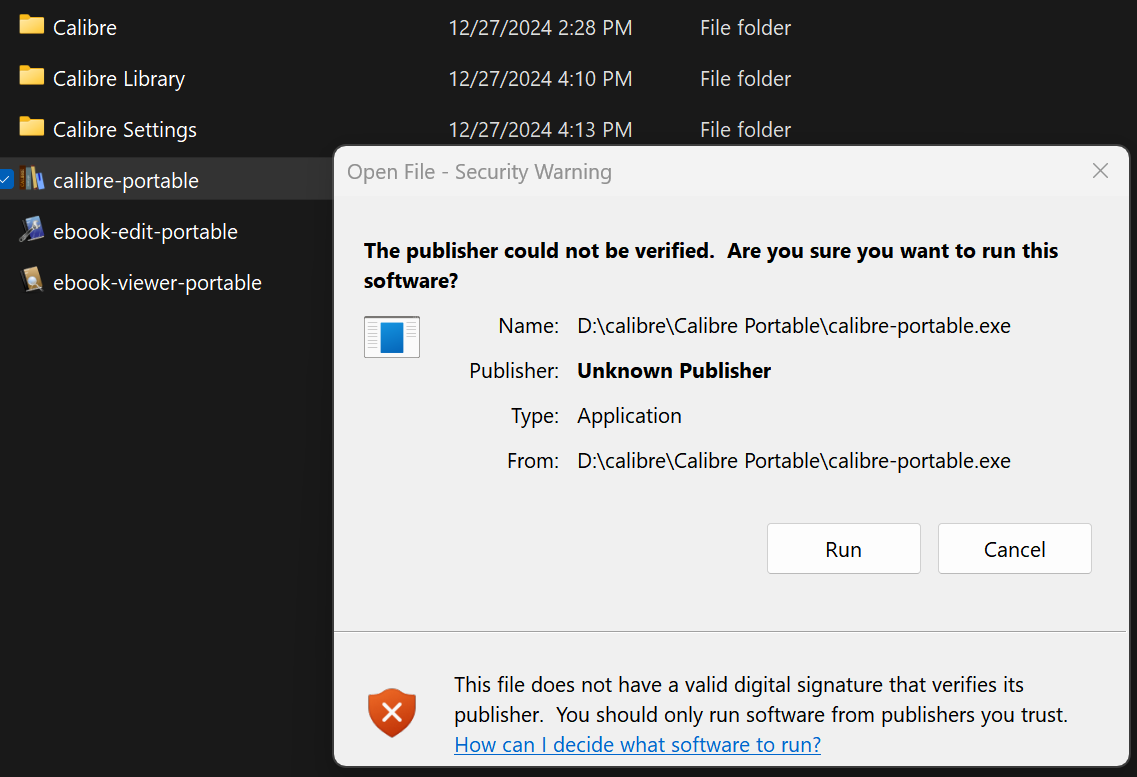Click the red shield warning icon
Screen dimensions: 1137x777
[392, 712]
